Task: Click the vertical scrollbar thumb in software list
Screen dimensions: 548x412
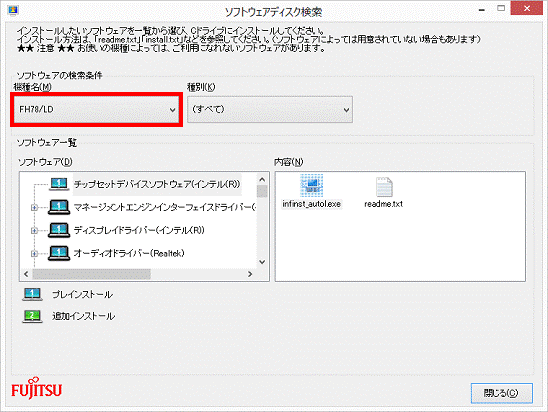Action: [x=262, y=191]
